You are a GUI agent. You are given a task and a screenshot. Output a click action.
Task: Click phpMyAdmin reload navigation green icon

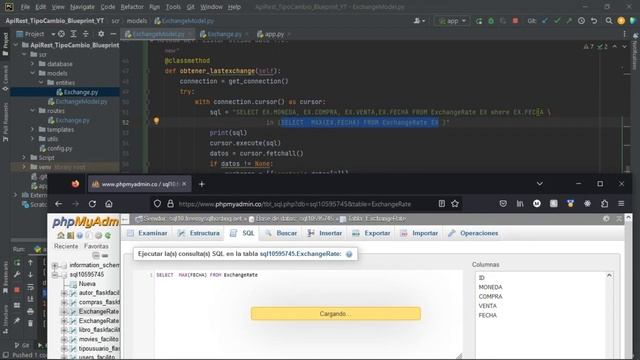108,236
